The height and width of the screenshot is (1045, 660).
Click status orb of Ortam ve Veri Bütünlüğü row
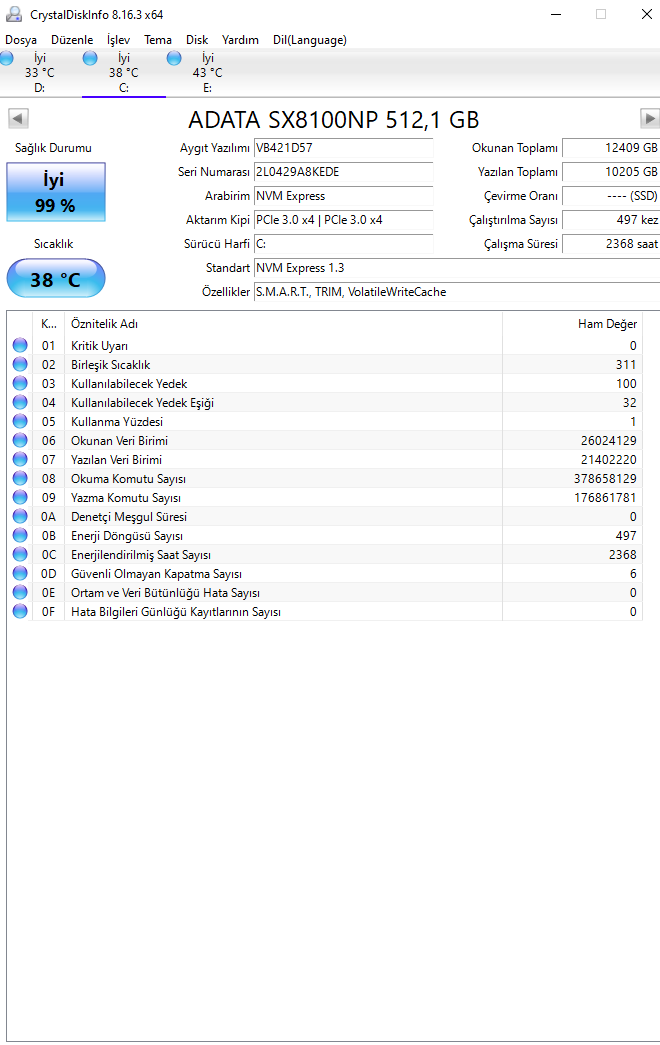coord(20,592)
